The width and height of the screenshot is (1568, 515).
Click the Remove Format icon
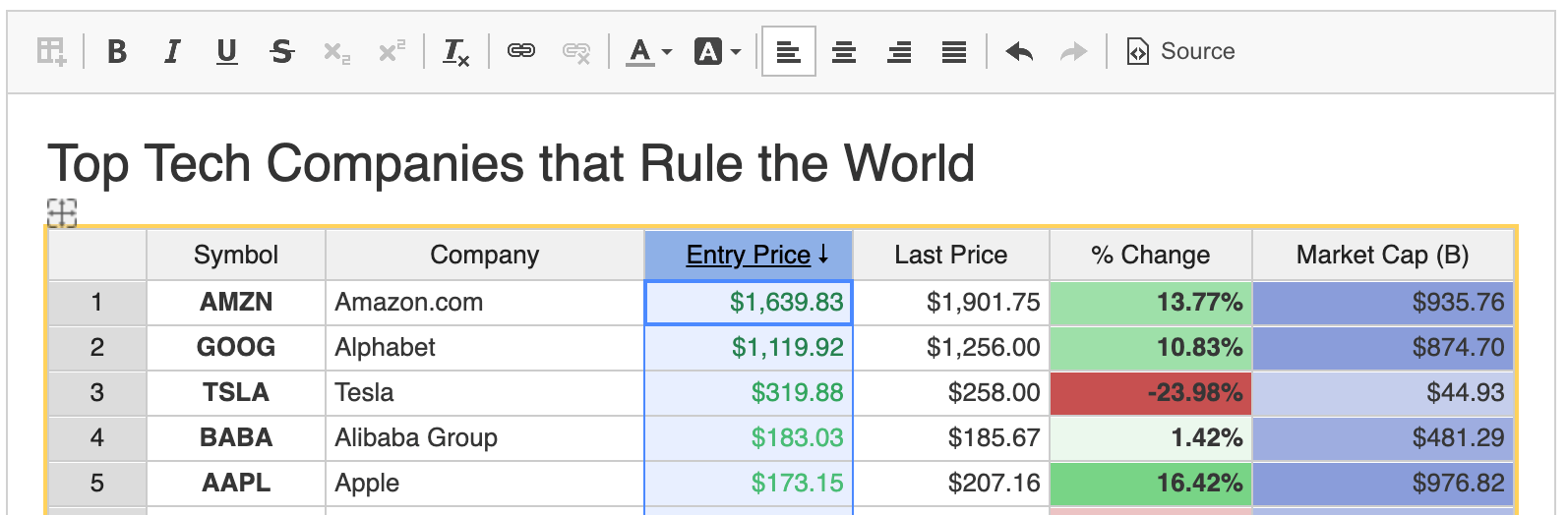tap(456, 51)
